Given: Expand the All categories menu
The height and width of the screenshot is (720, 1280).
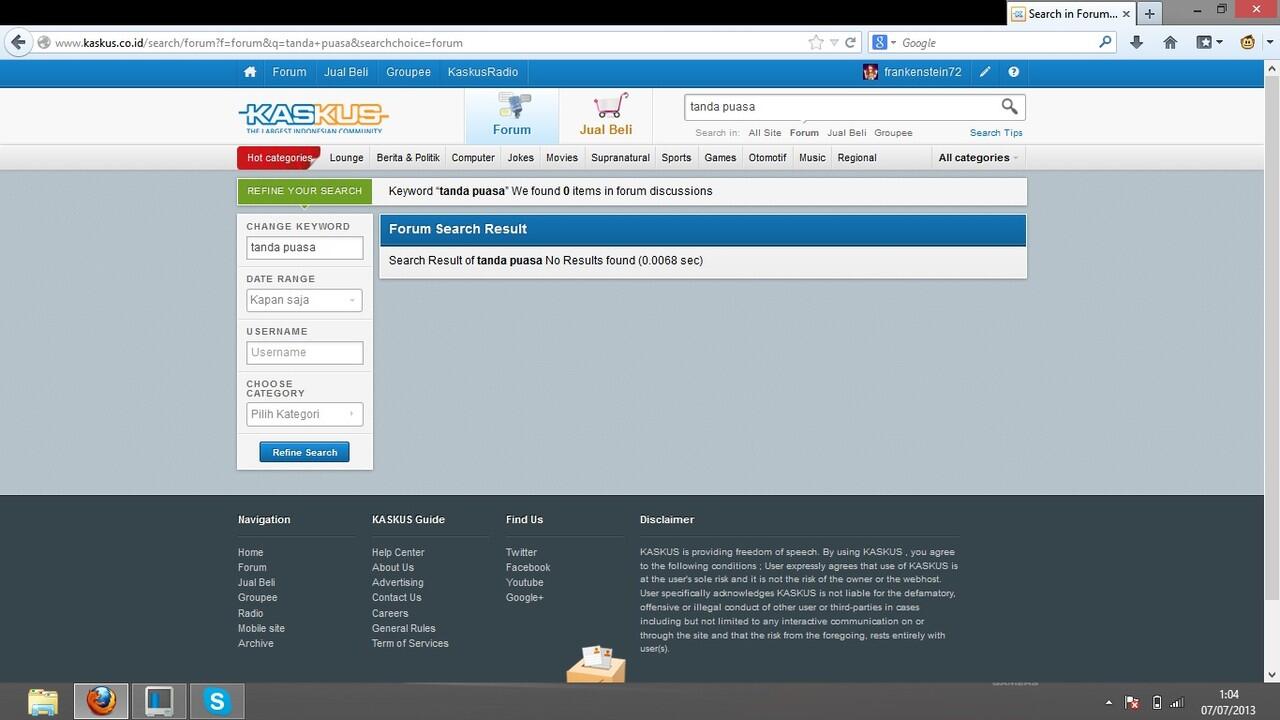Looking at the screenshot, I should 978,157.
